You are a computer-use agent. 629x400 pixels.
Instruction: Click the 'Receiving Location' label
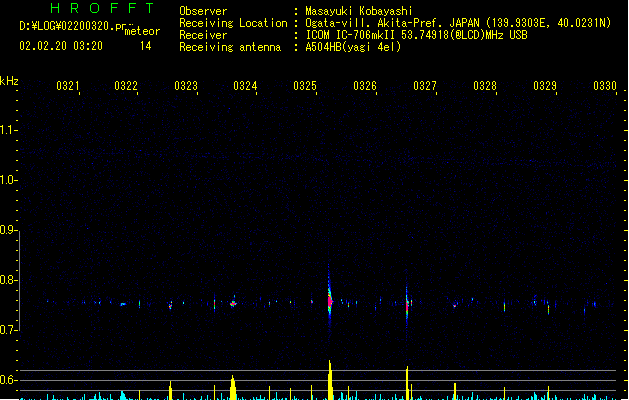click(x=233, y=23)
